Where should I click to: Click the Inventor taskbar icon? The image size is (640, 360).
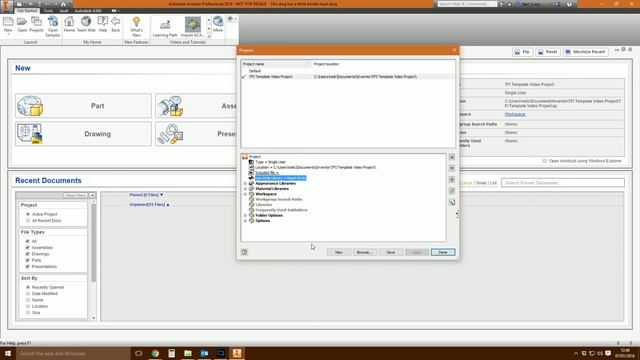(237, 353)
